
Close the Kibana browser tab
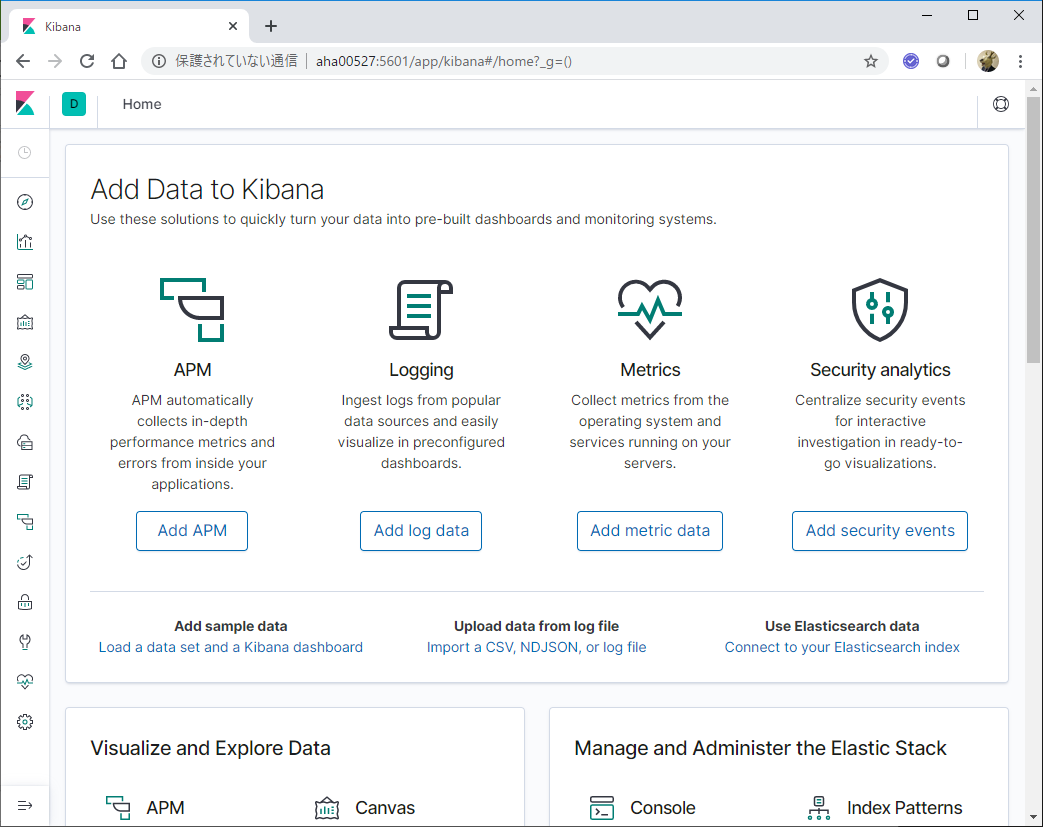click(233, 27)
